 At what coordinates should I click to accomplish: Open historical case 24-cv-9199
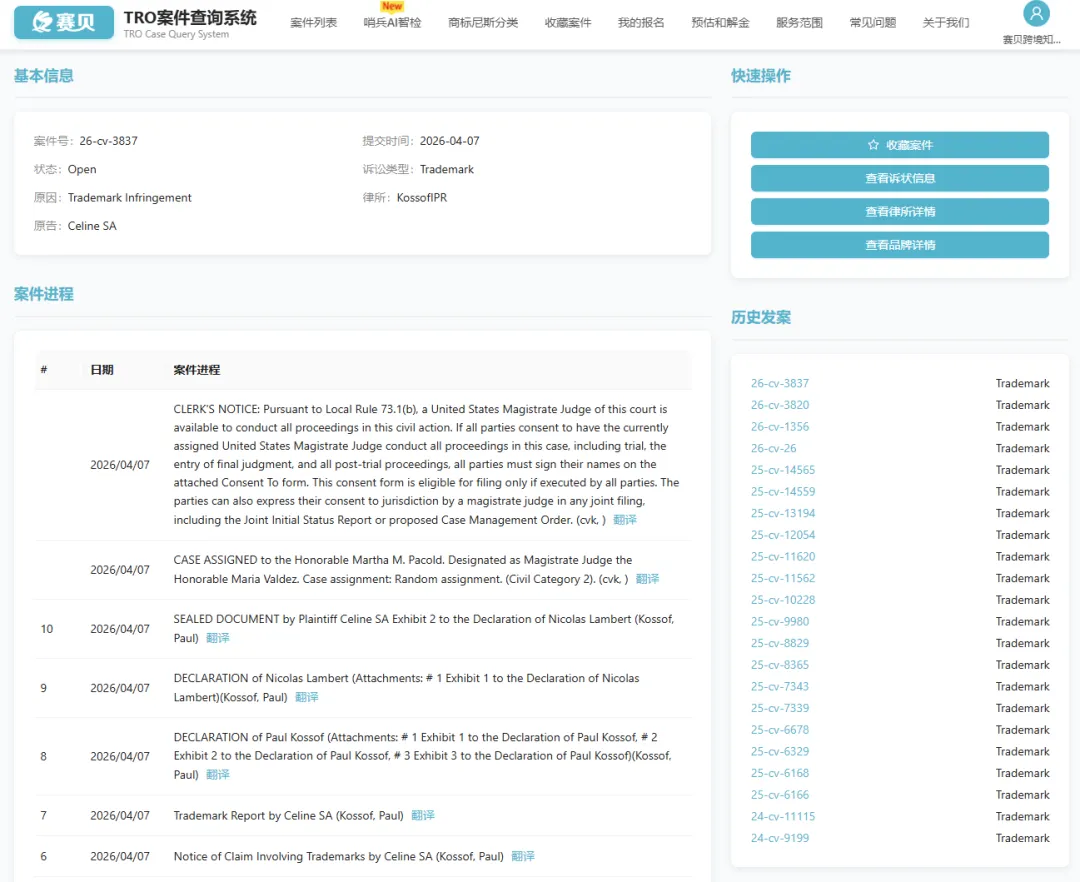point(780,839)
